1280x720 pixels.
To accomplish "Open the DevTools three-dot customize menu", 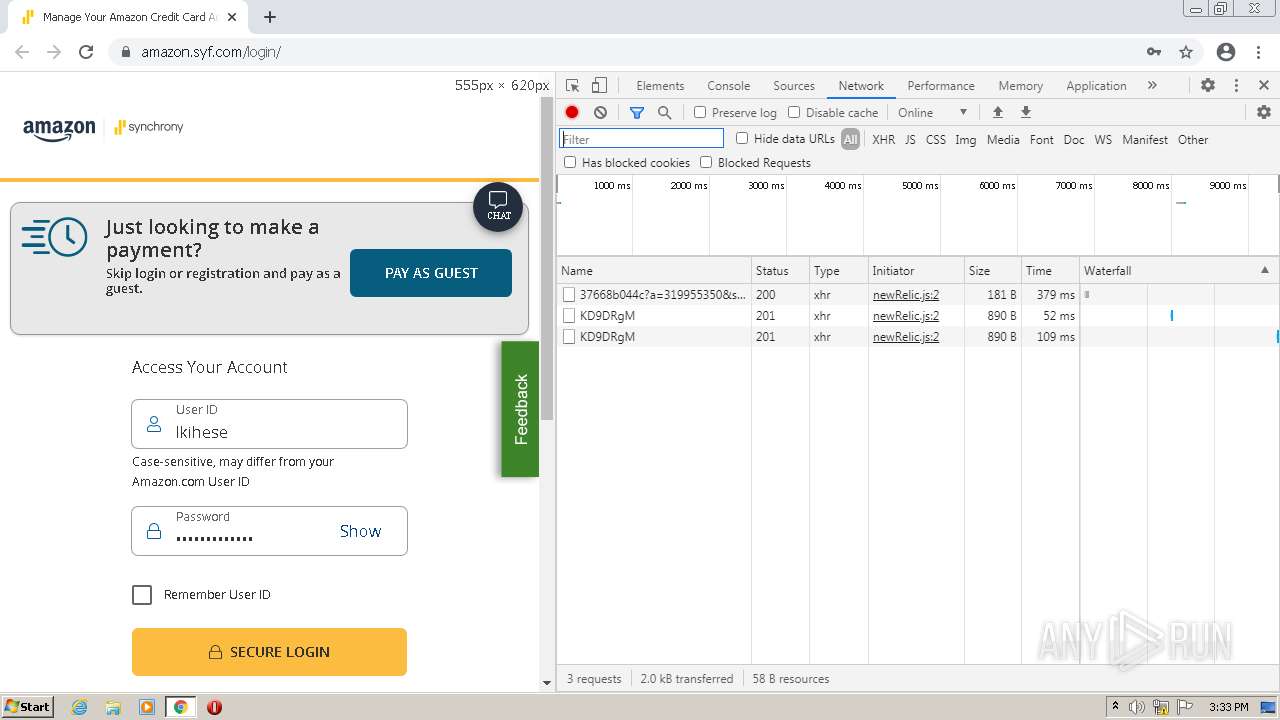I will coord(1236,86).
